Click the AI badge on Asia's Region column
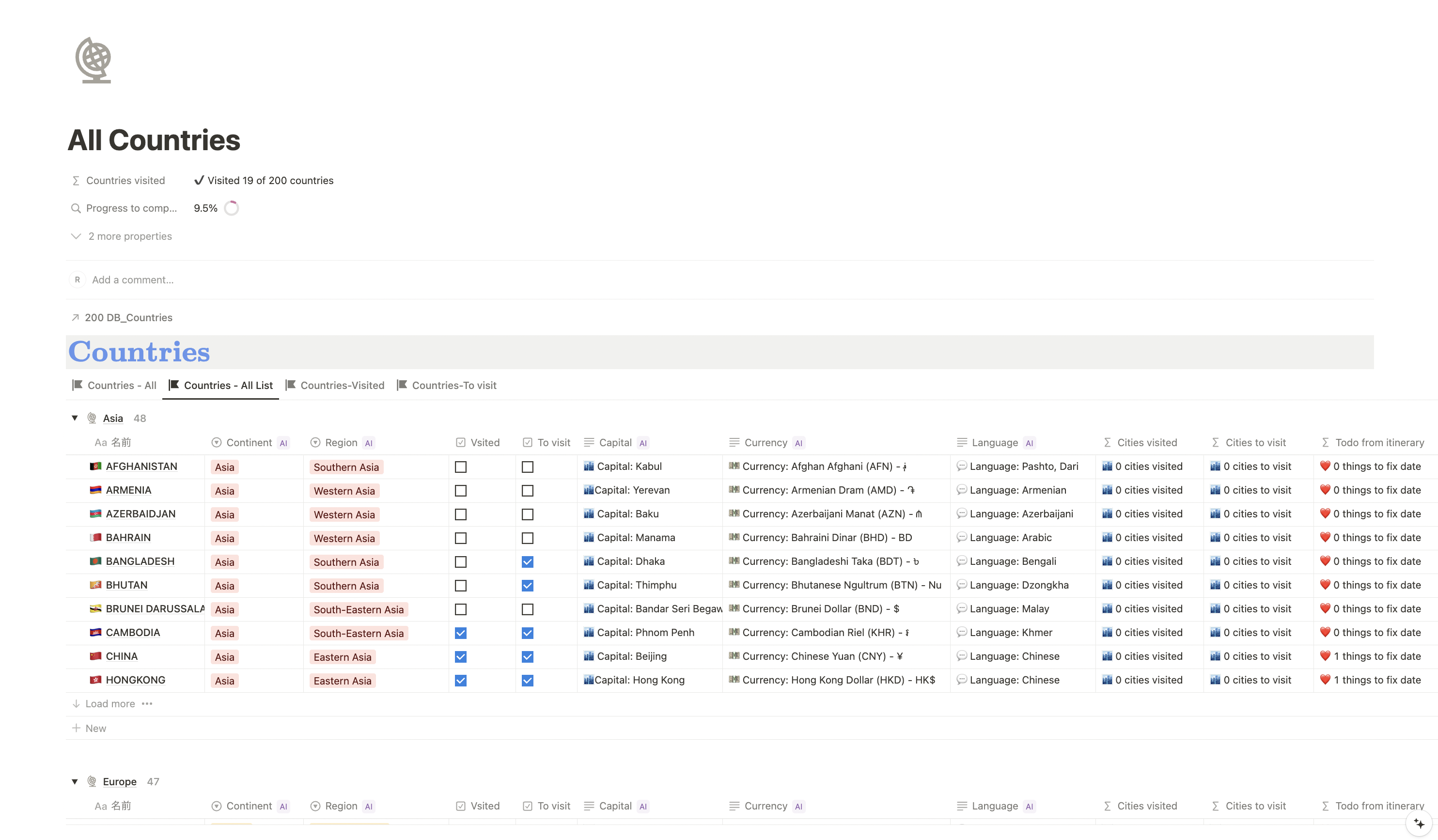Screen dimensions: 1438x840 (x=369, y=443)
